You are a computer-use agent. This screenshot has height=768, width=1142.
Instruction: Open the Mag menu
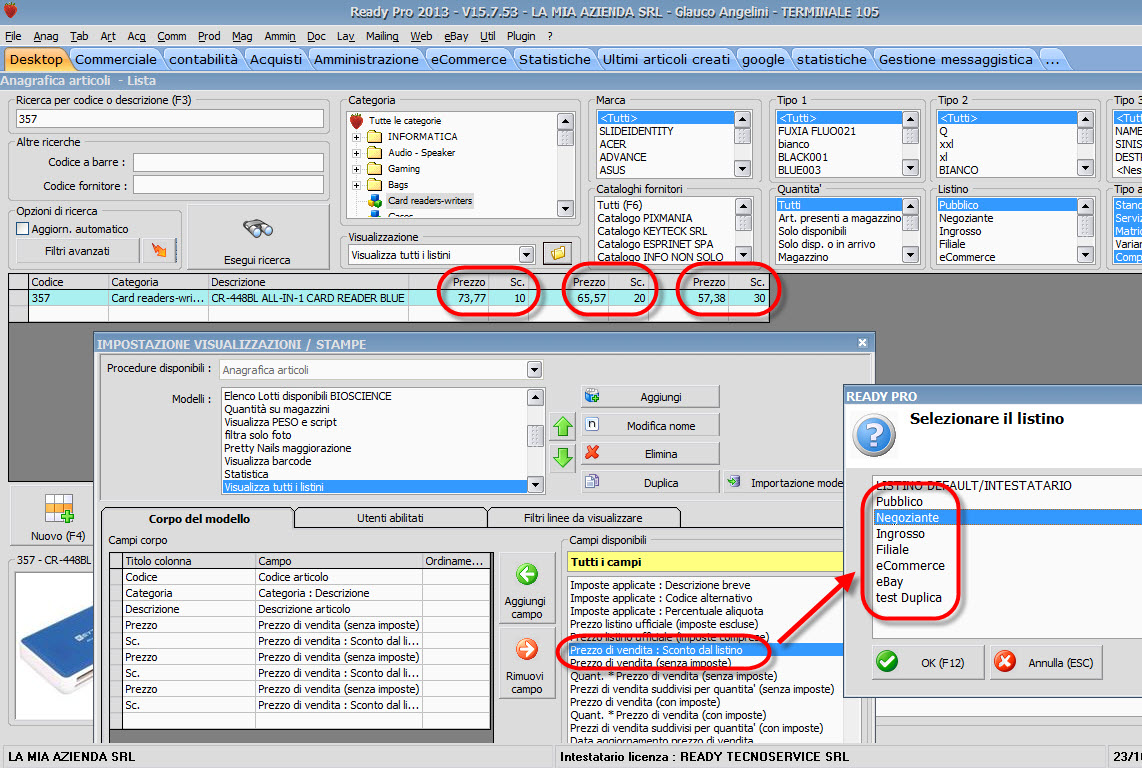tap(242, 36)
